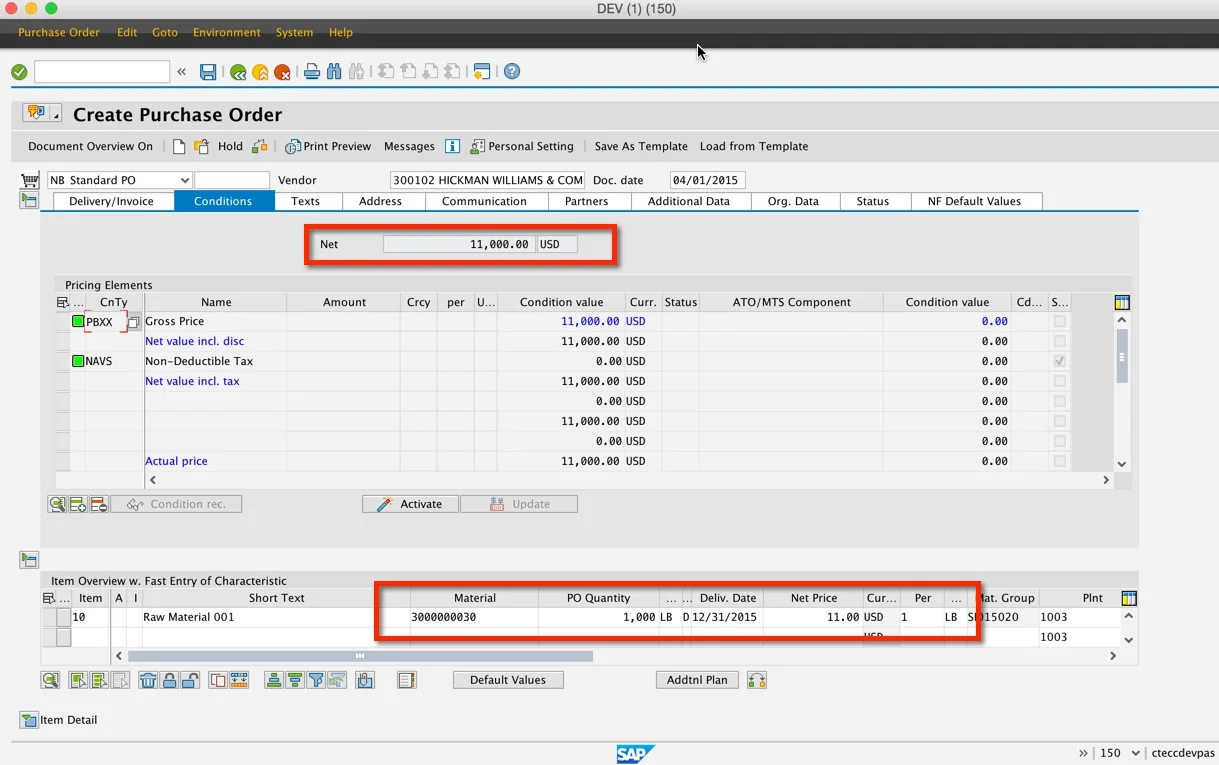Click the shopping cart icon beside order type
The width and height of the screenshot is (1219, 765).
click(29, 180)
